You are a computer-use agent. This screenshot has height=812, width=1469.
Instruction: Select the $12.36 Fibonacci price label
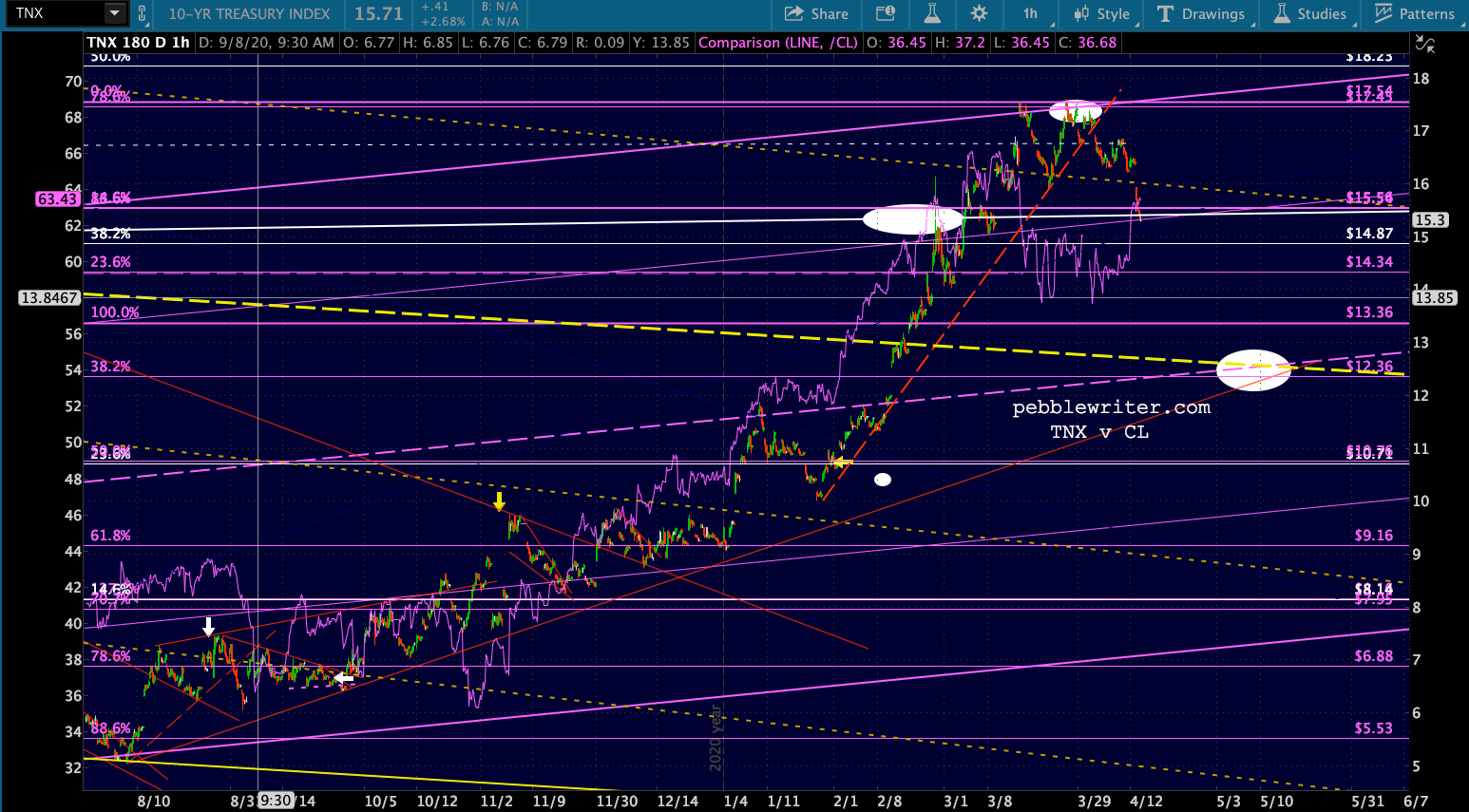tap(1369, 367)
